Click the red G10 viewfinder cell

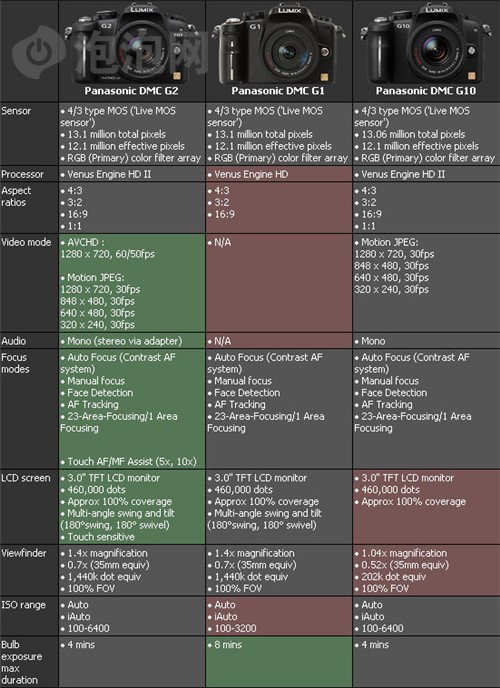pos(426,570)
